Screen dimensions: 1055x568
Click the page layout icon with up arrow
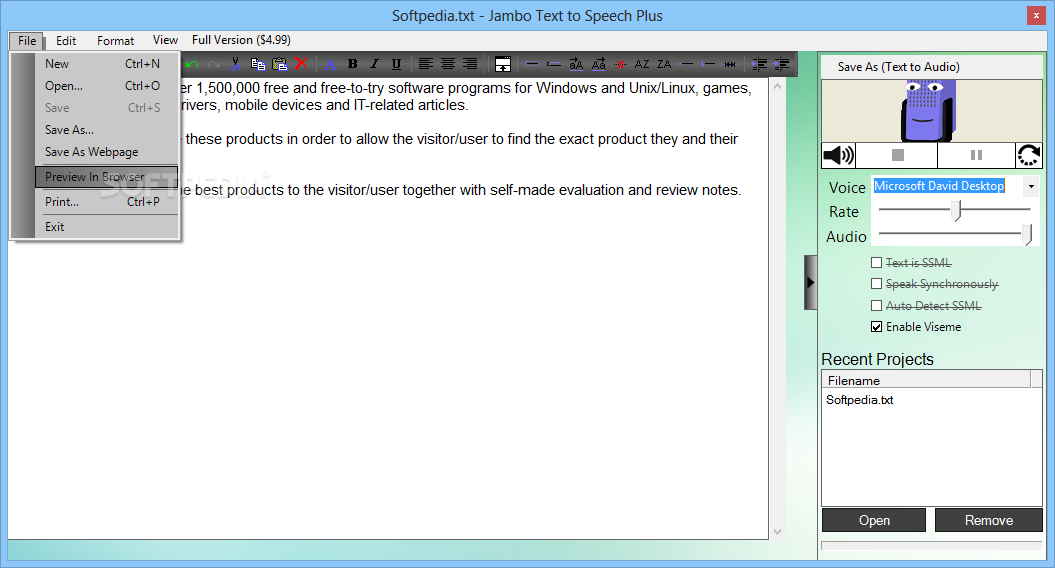click(x=503, y=65)
